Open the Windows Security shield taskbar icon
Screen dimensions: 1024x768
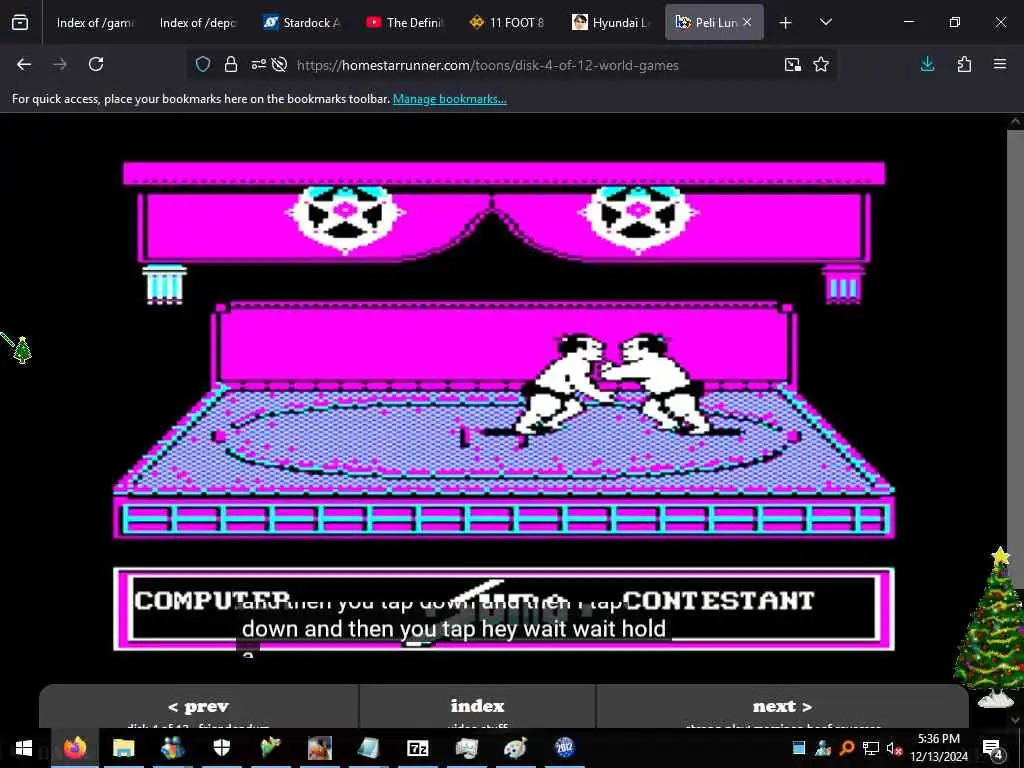point(221,748)
